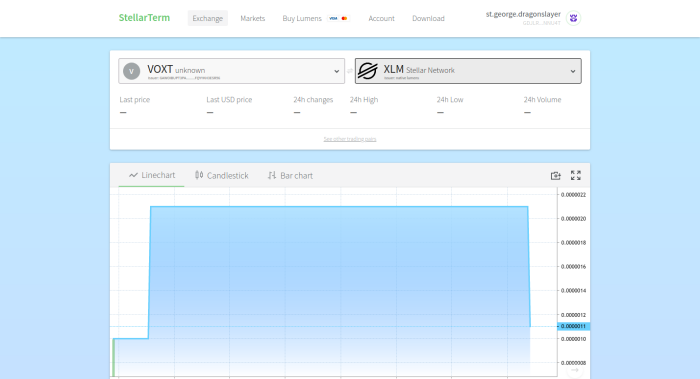Open the Account page
This screenshot has width=700, height=379.
(381, 18)
